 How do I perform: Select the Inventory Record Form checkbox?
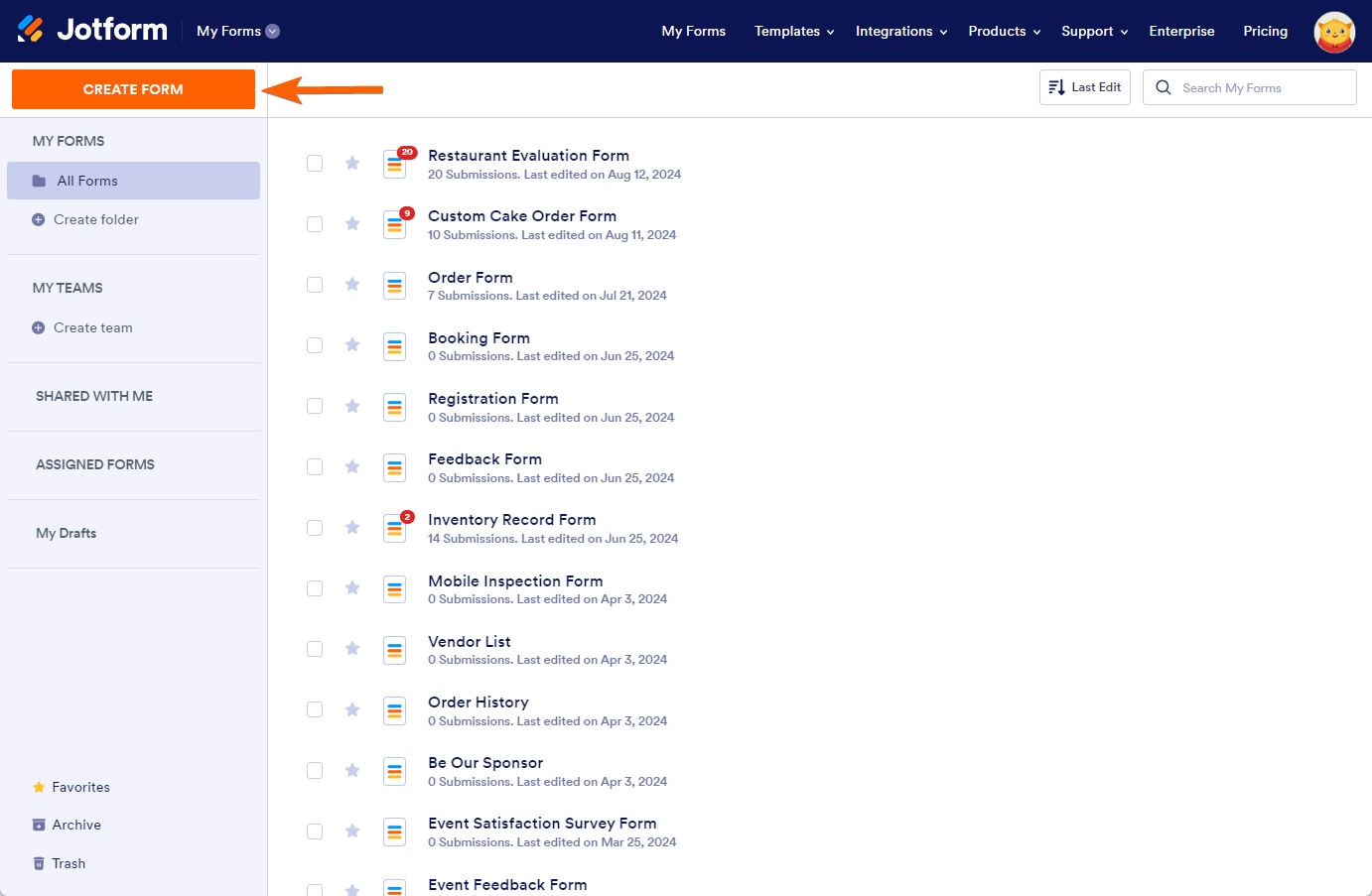point(315,528)
